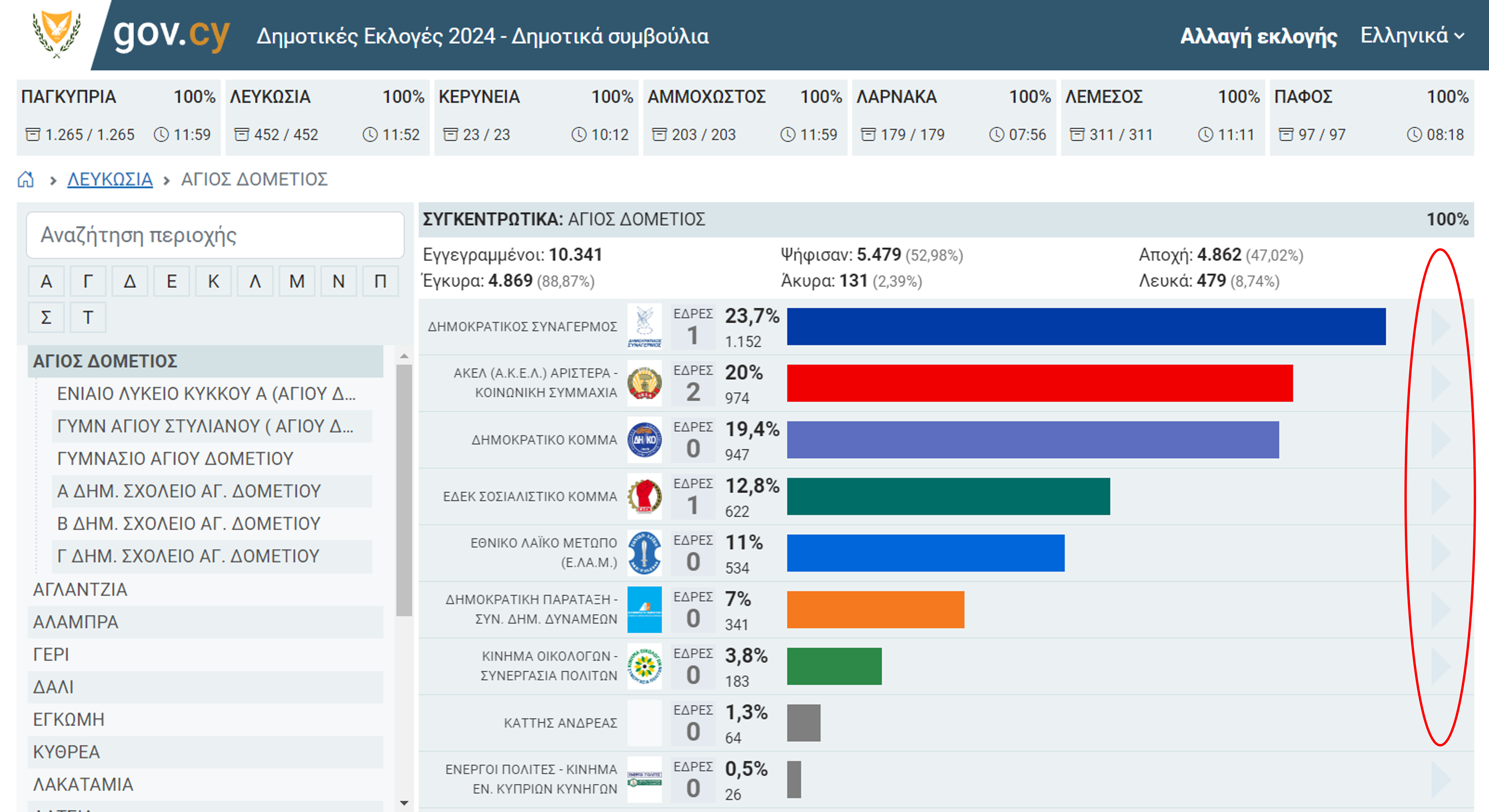Viewport: 1489px width, 812px height.
Task: Open the ΠΑΓΚΥΠΡΙΑ results tab
Action: click(119, 117)
